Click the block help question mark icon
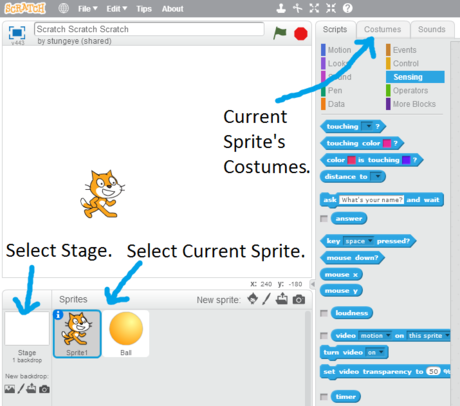Screen dimensions: 460x406 point(347,8)
